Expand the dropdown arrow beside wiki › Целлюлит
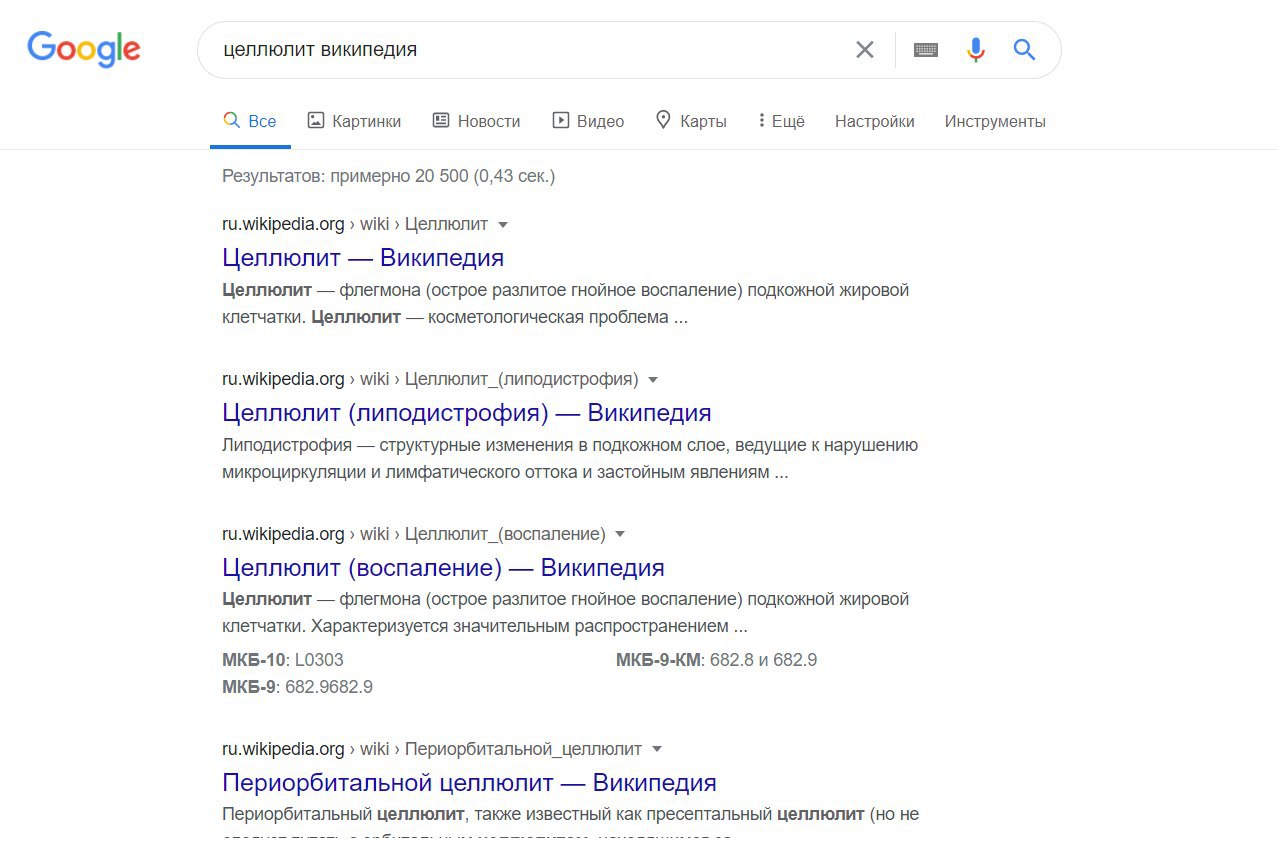Image resolution: width=1278 pixels, height=844 pixels. 503,224
